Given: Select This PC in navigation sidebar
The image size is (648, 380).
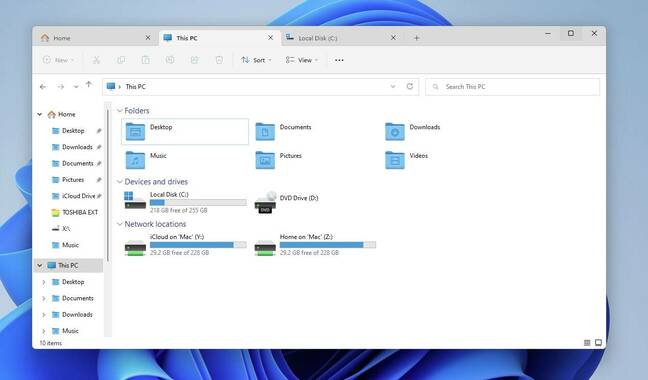Looking at the screenshot, I should tap(68, 266).
